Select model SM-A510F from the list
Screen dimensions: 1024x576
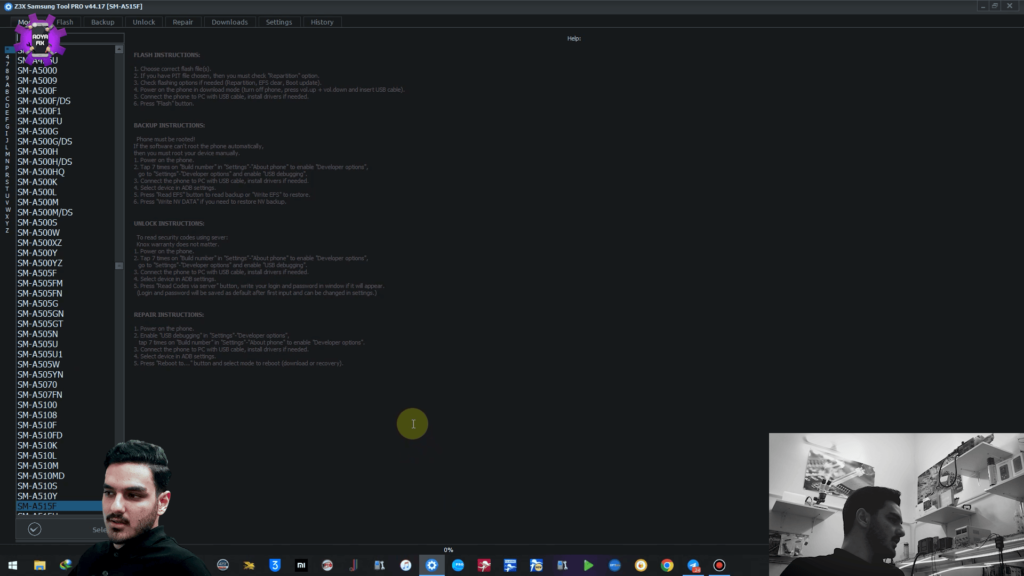37,425
